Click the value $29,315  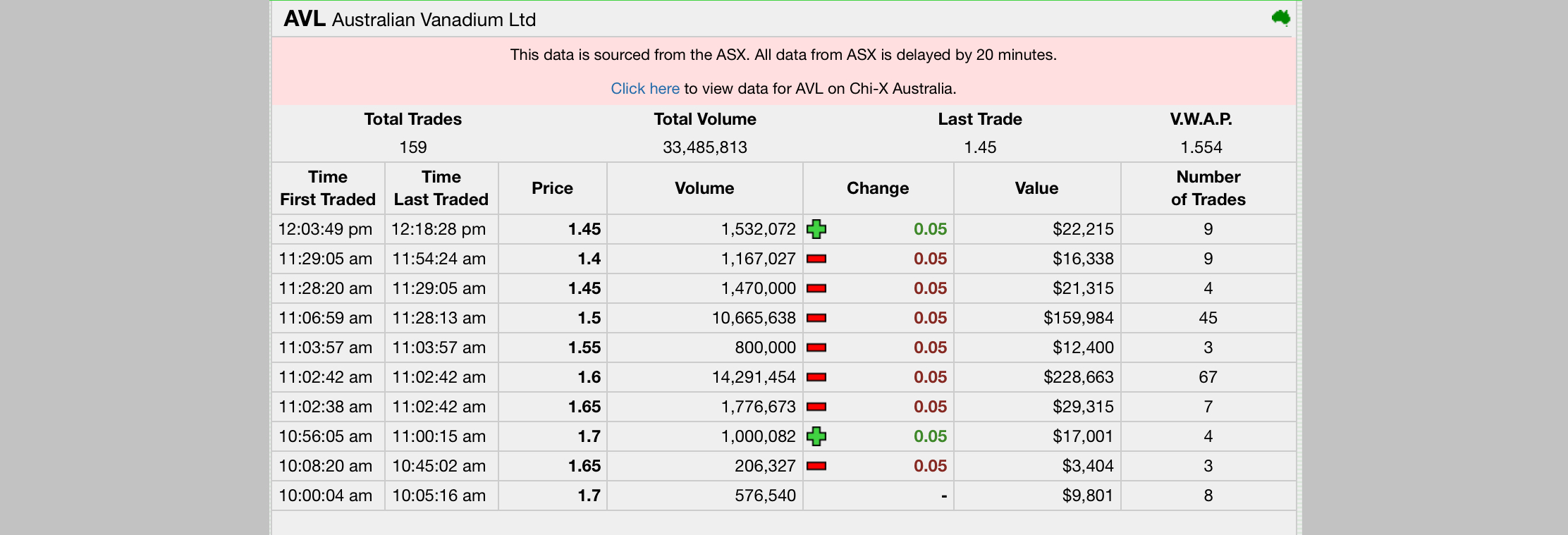pos(1083,407)
